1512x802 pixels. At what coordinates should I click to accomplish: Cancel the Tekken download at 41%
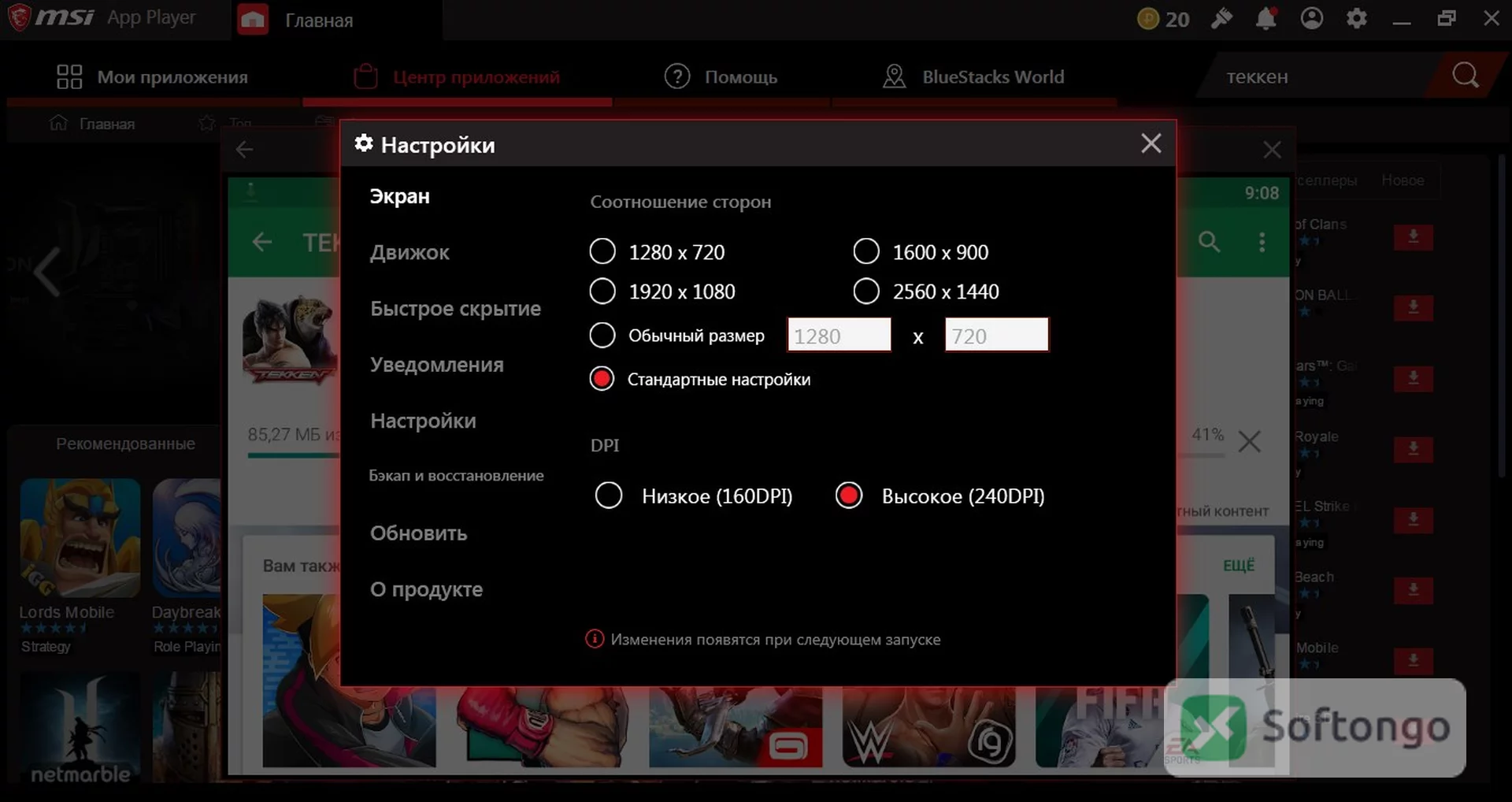coord(1249,441)
